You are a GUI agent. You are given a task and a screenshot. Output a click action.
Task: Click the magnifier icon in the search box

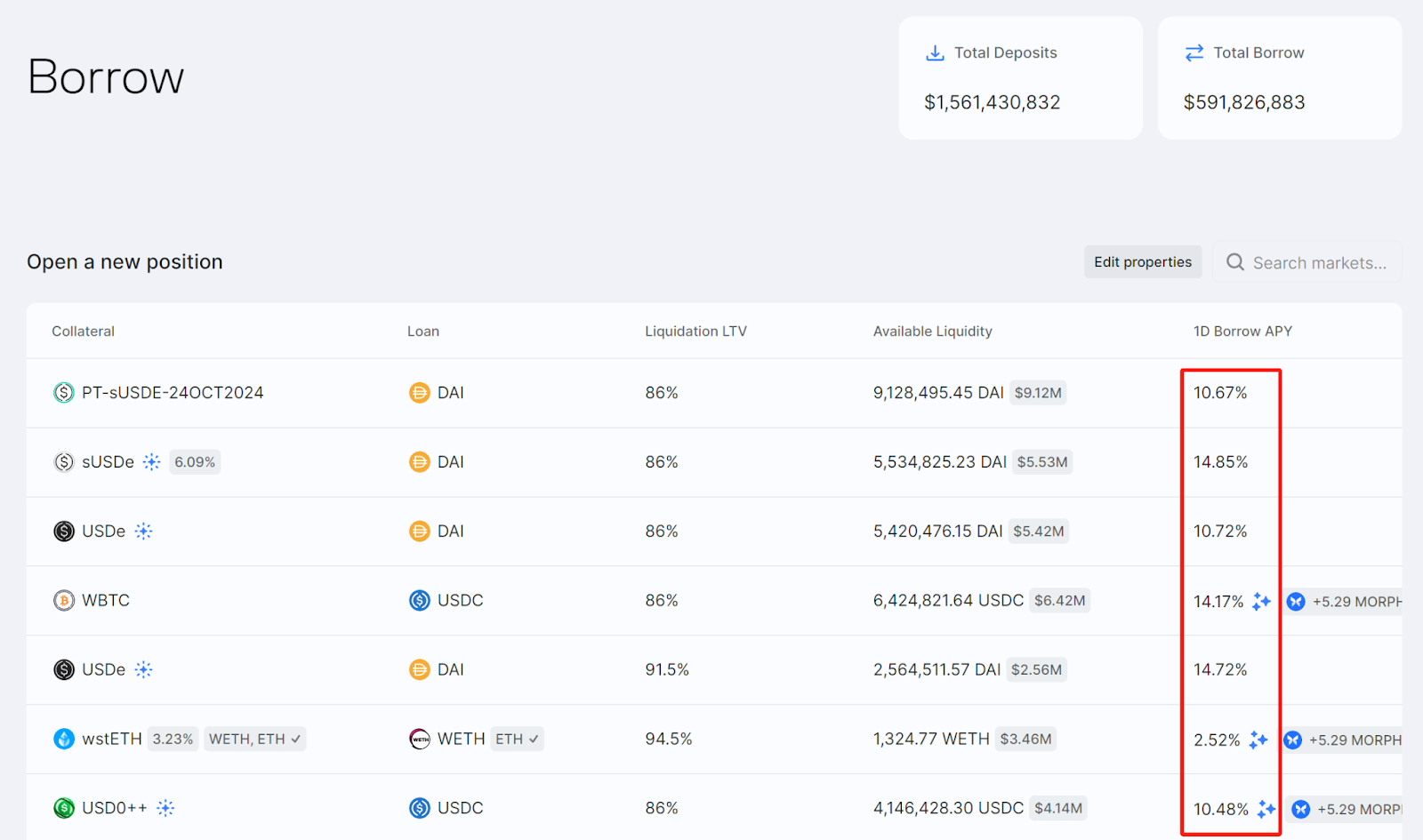(x=1234, y=262)
